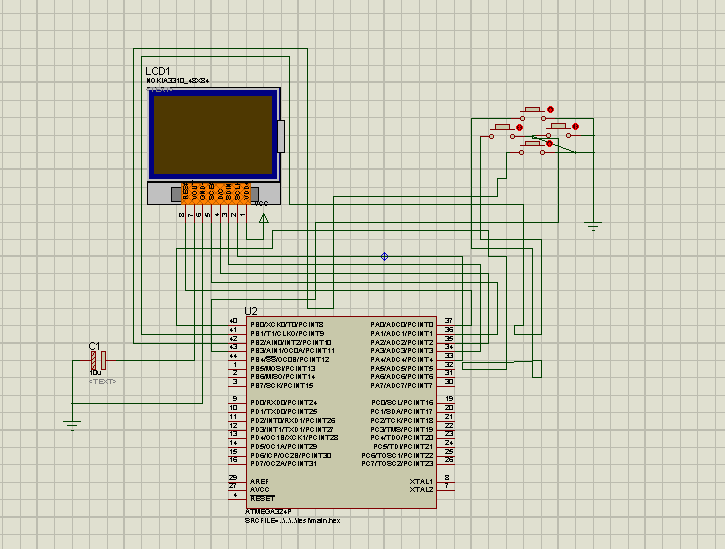725x549 pixels.
Task: Click the PD0/RXD0/PCINT24 pin label
Action: click(x=283, y=403)
